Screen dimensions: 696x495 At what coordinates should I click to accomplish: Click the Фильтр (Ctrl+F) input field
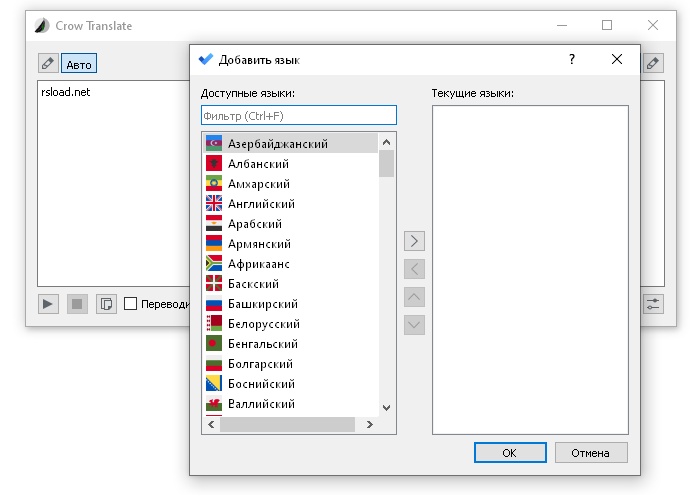pos(299,115)
